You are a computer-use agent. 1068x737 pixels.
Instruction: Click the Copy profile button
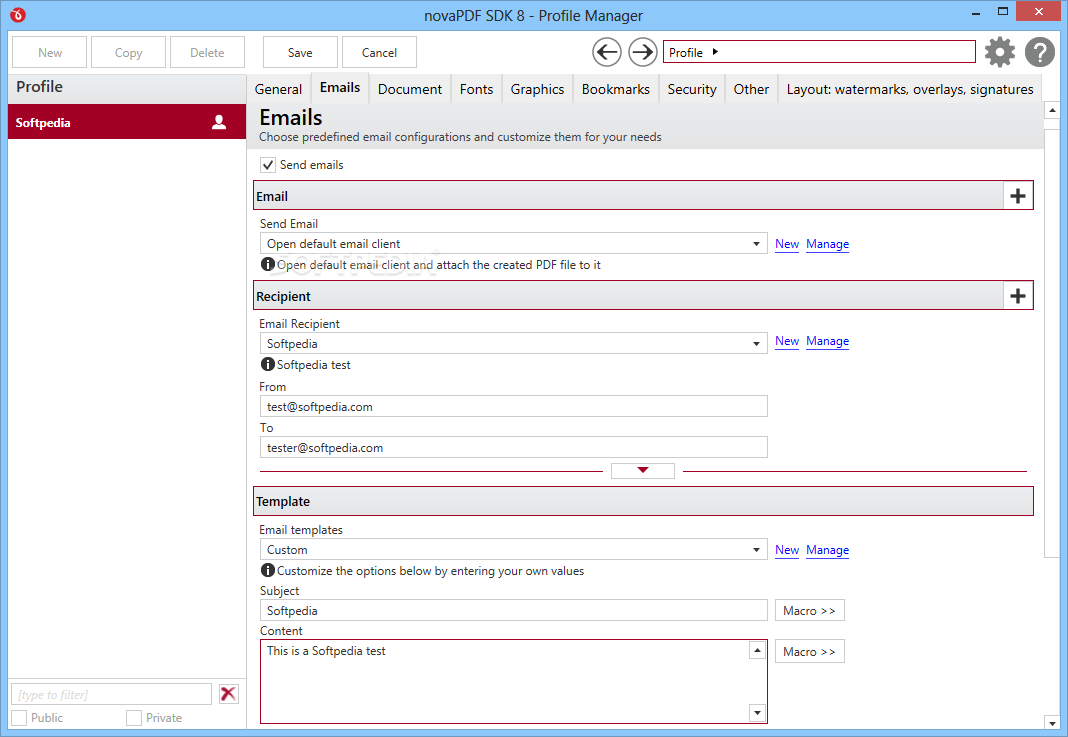pyautogui.click(x=128, y=52)
